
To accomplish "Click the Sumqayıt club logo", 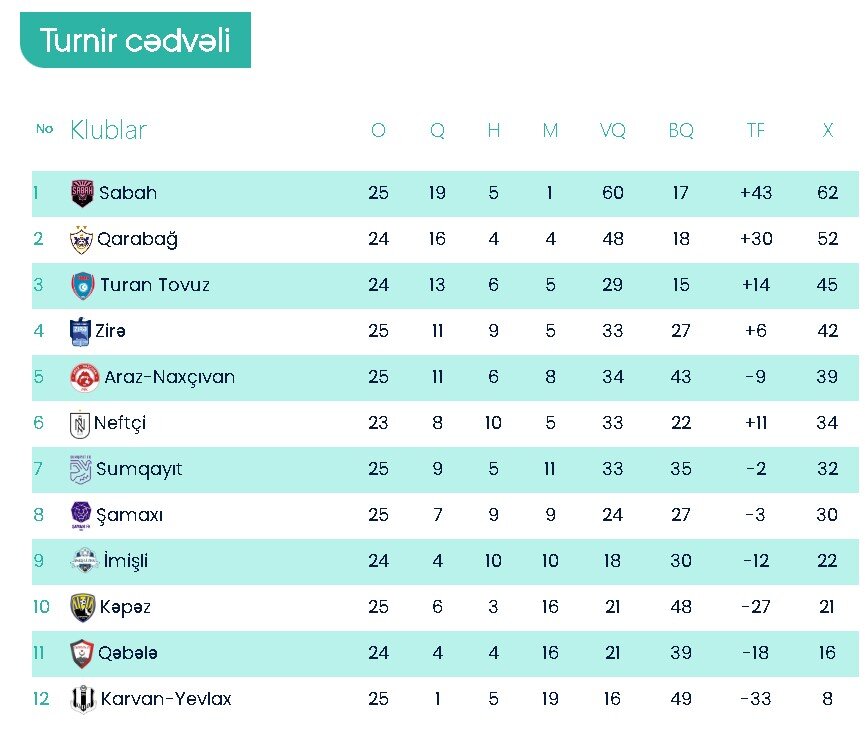I will [81, 469].
